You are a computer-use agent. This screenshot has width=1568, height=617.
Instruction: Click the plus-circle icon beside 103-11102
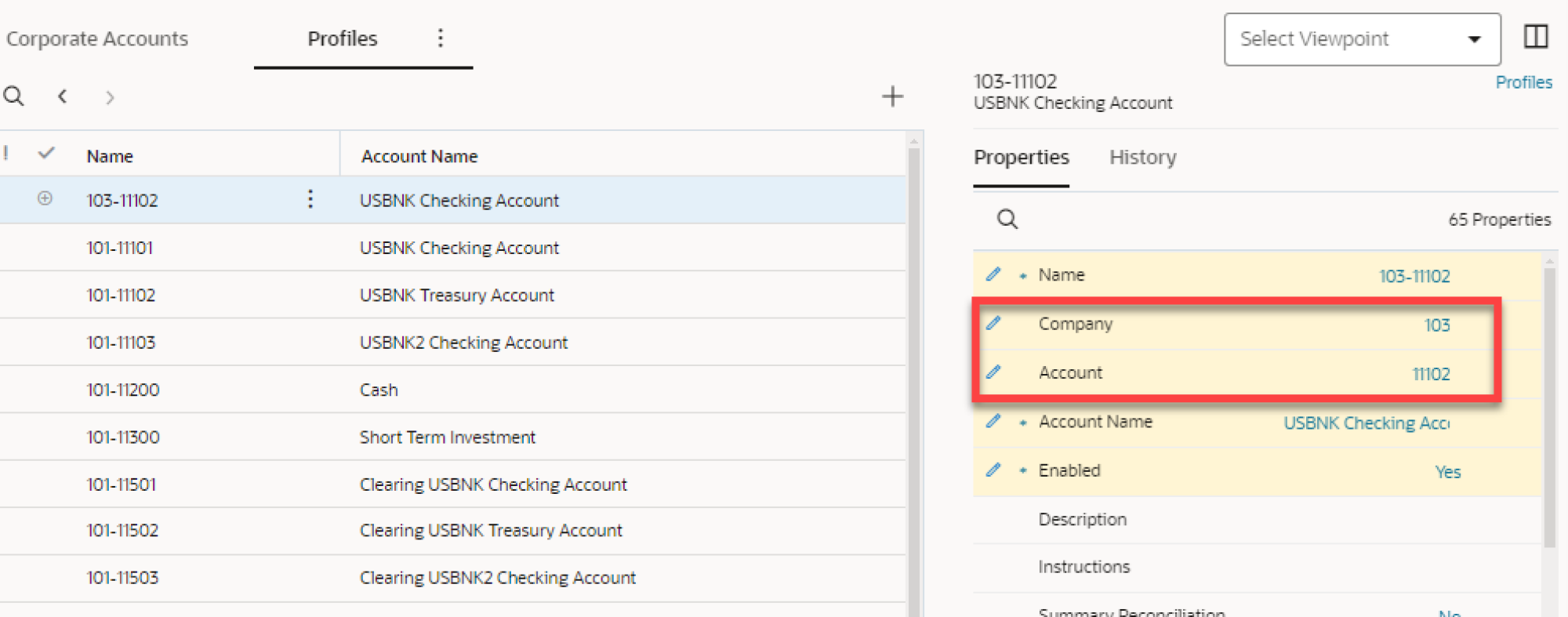coord(45,198)
